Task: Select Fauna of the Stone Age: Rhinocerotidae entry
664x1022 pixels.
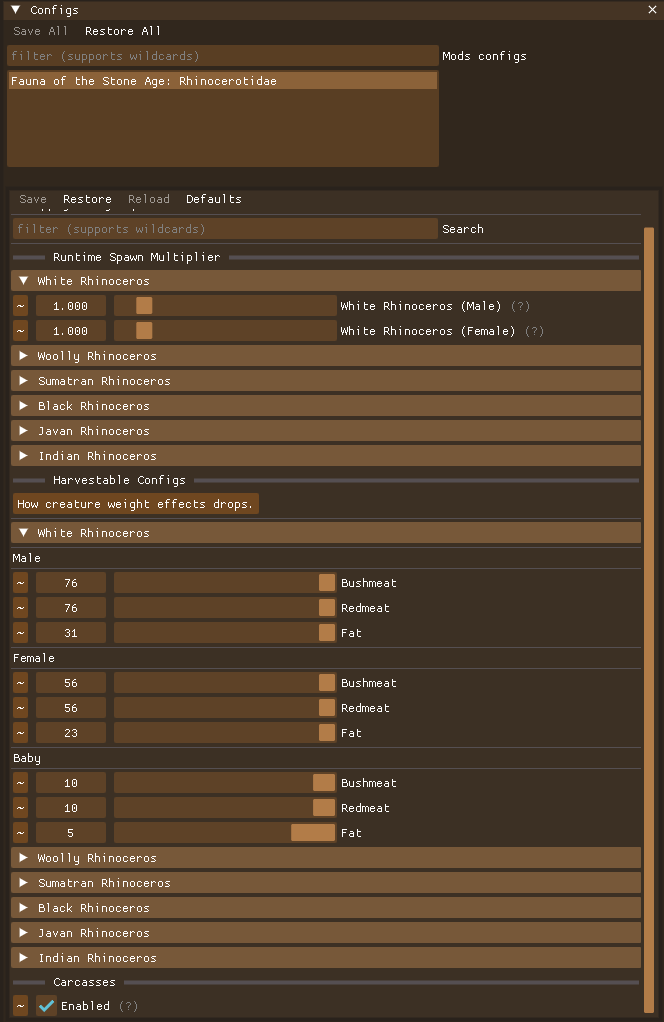Action: [222, 81]
